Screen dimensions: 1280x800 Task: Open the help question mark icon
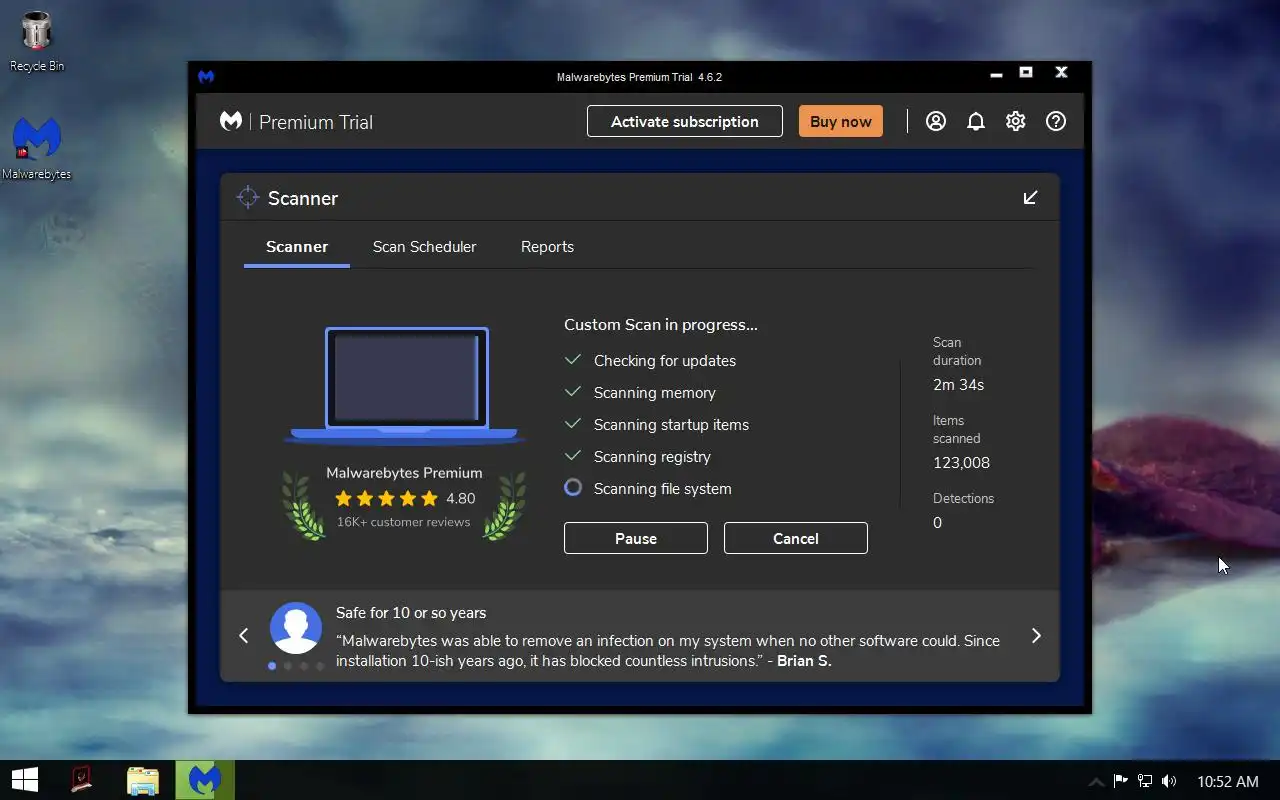coord(1056,121)
